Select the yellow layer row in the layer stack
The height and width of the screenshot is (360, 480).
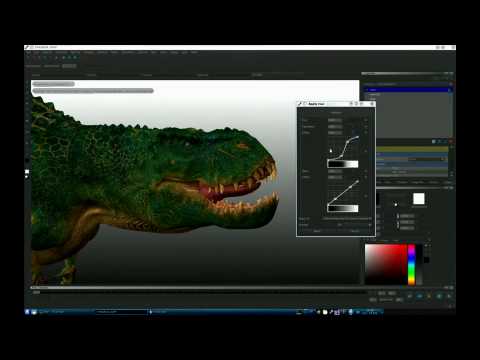412,149
